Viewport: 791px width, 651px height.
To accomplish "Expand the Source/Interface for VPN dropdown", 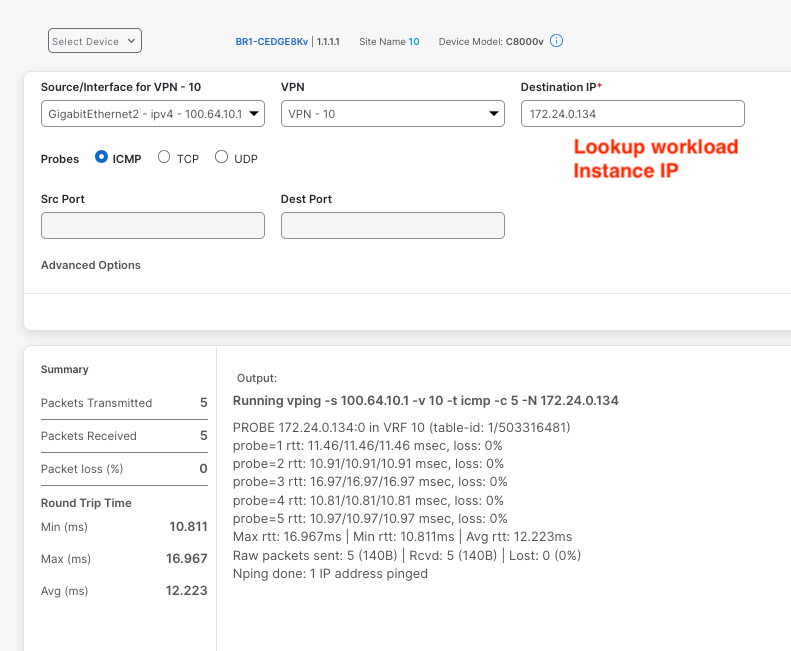I will [x=153, y=114].
